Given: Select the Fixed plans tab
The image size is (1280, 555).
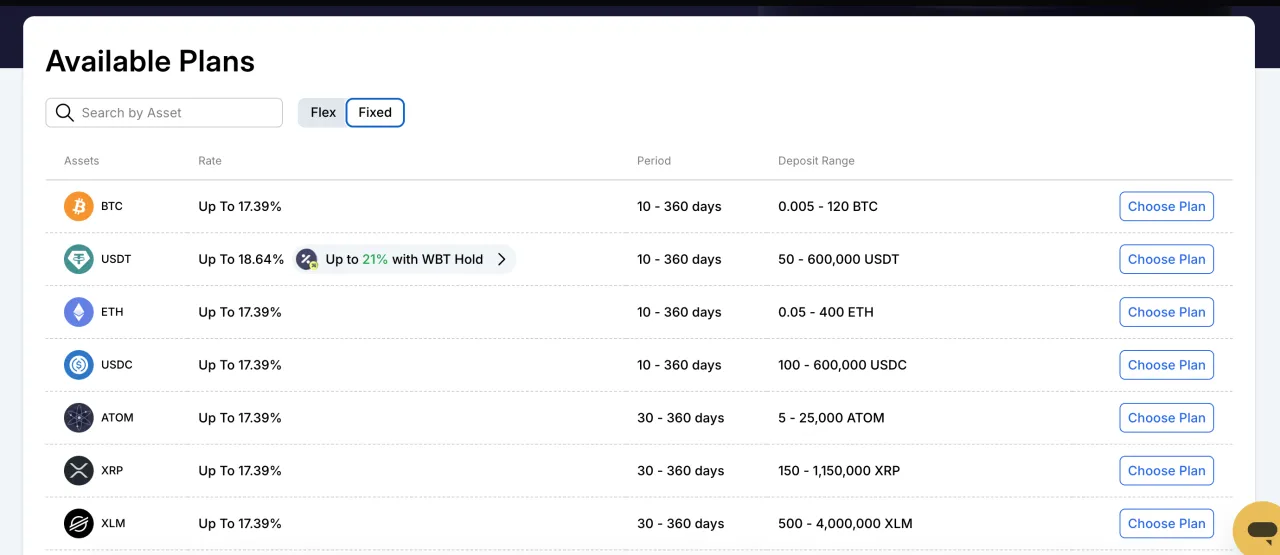Looking at the screenshot, I should click(x=375, y=113).
